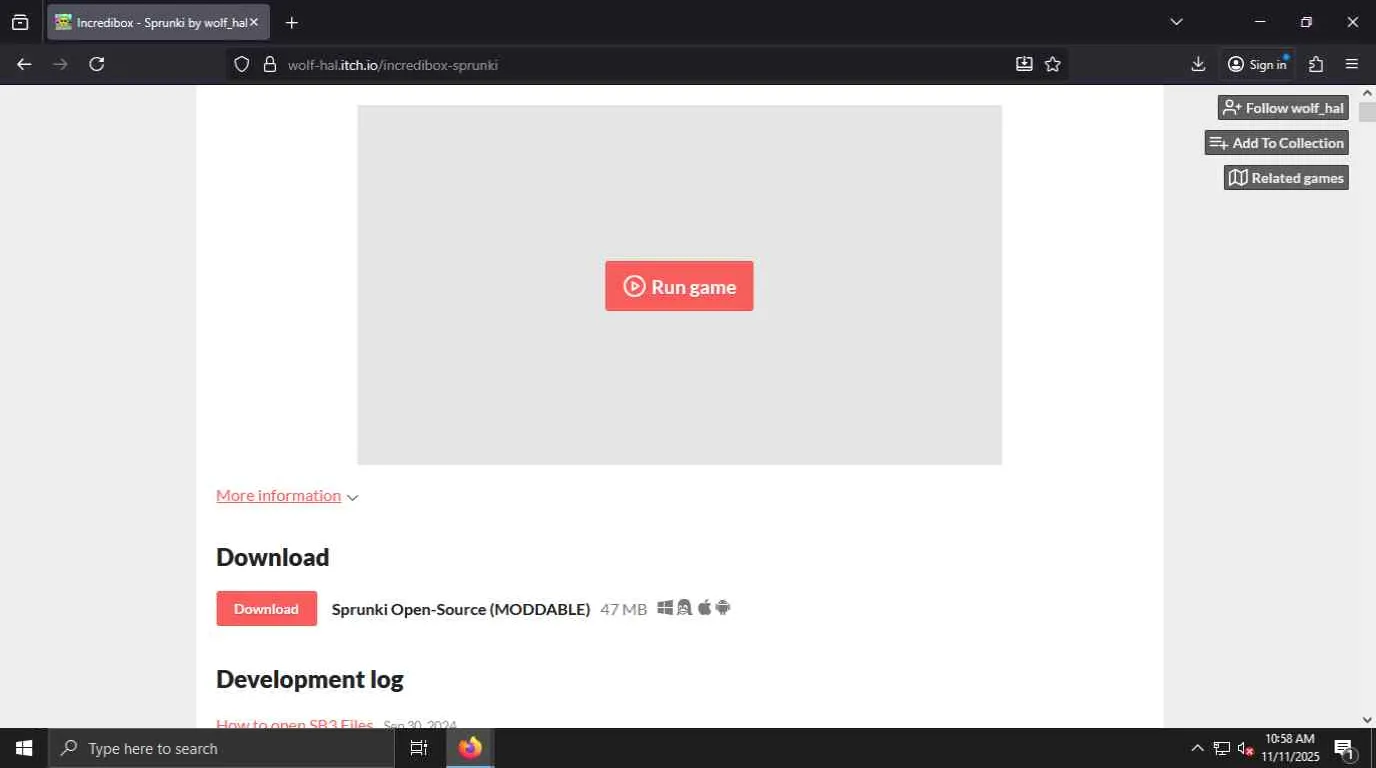Reload the current page
Viewport: 1376px width, 768px height.
coord(96,64)
